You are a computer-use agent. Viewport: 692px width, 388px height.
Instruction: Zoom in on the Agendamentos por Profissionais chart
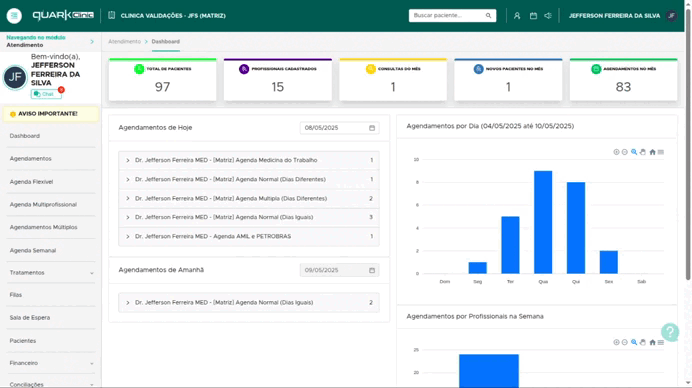coord(616,342)
